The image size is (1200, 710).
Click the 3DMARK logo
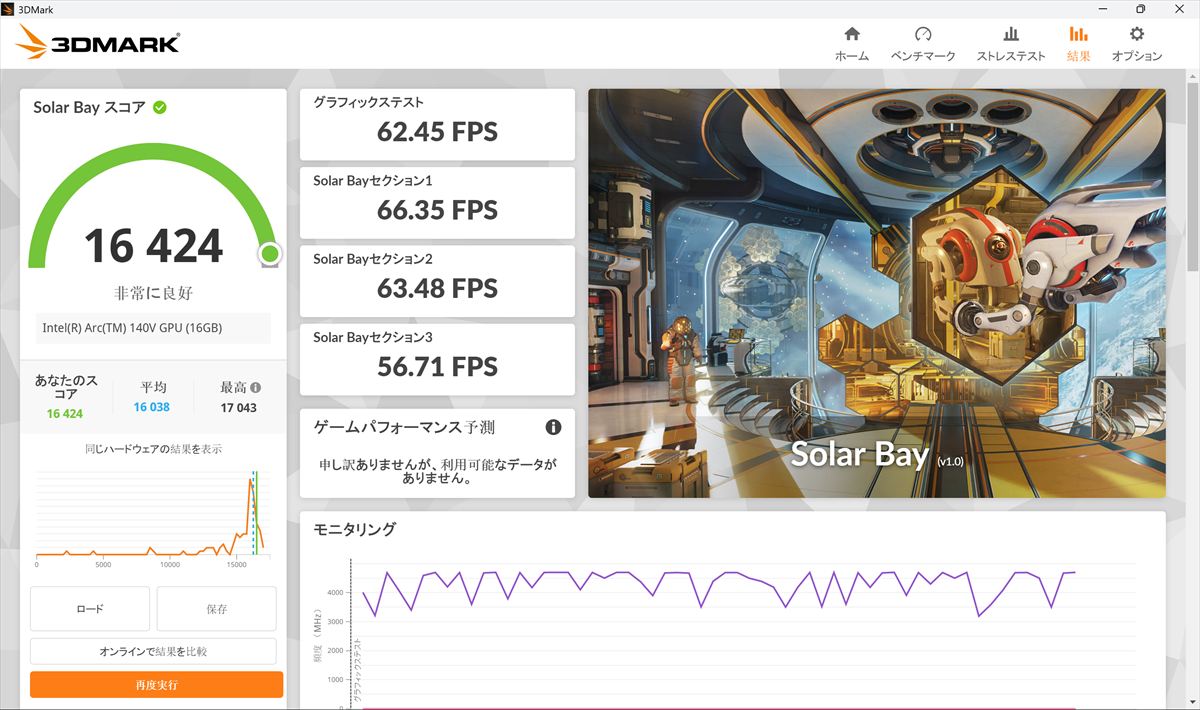tap(98, 43)
